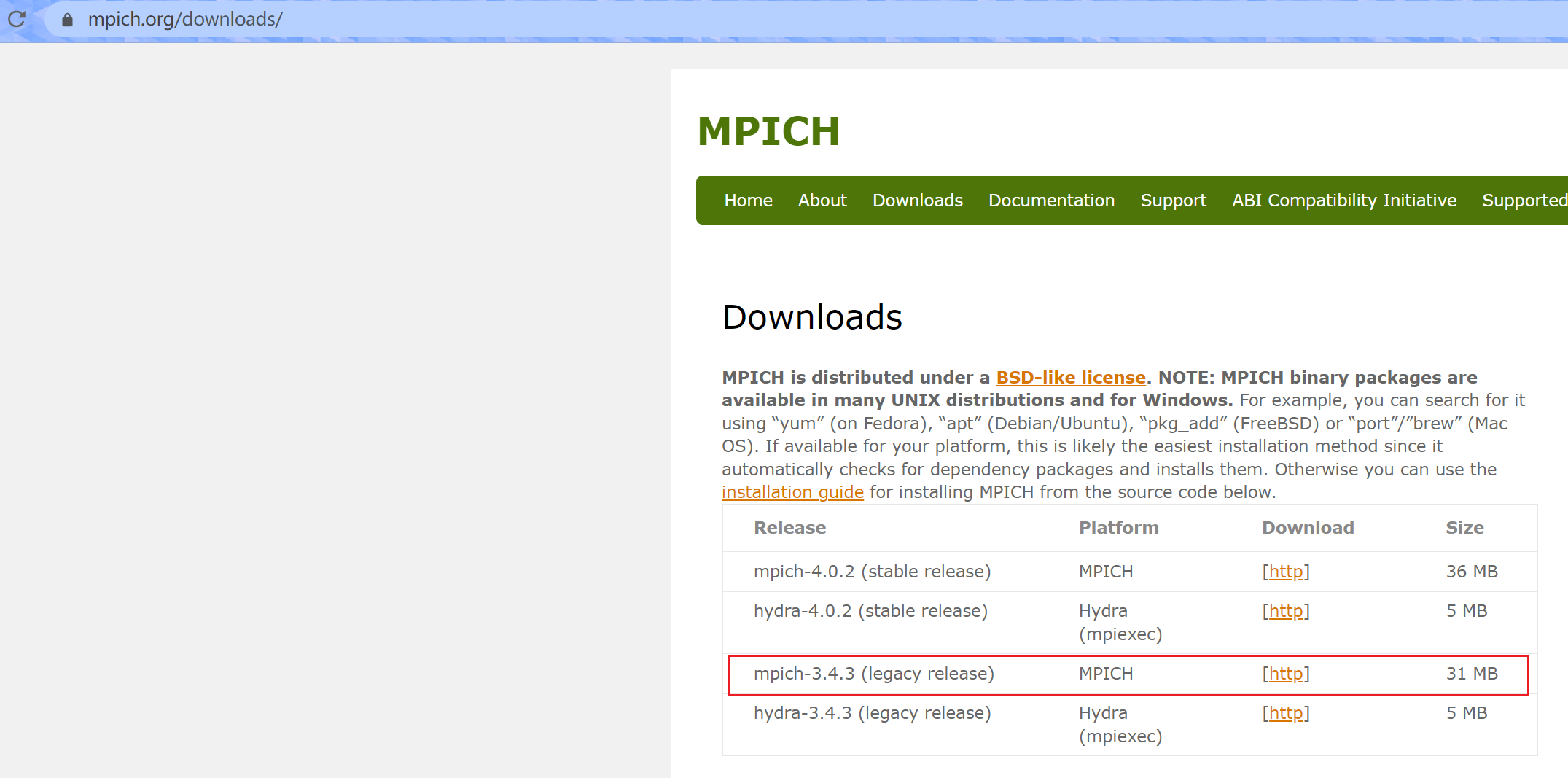1568x778 pixels.
Task: Go to the Home menu item
Action: 748,201
